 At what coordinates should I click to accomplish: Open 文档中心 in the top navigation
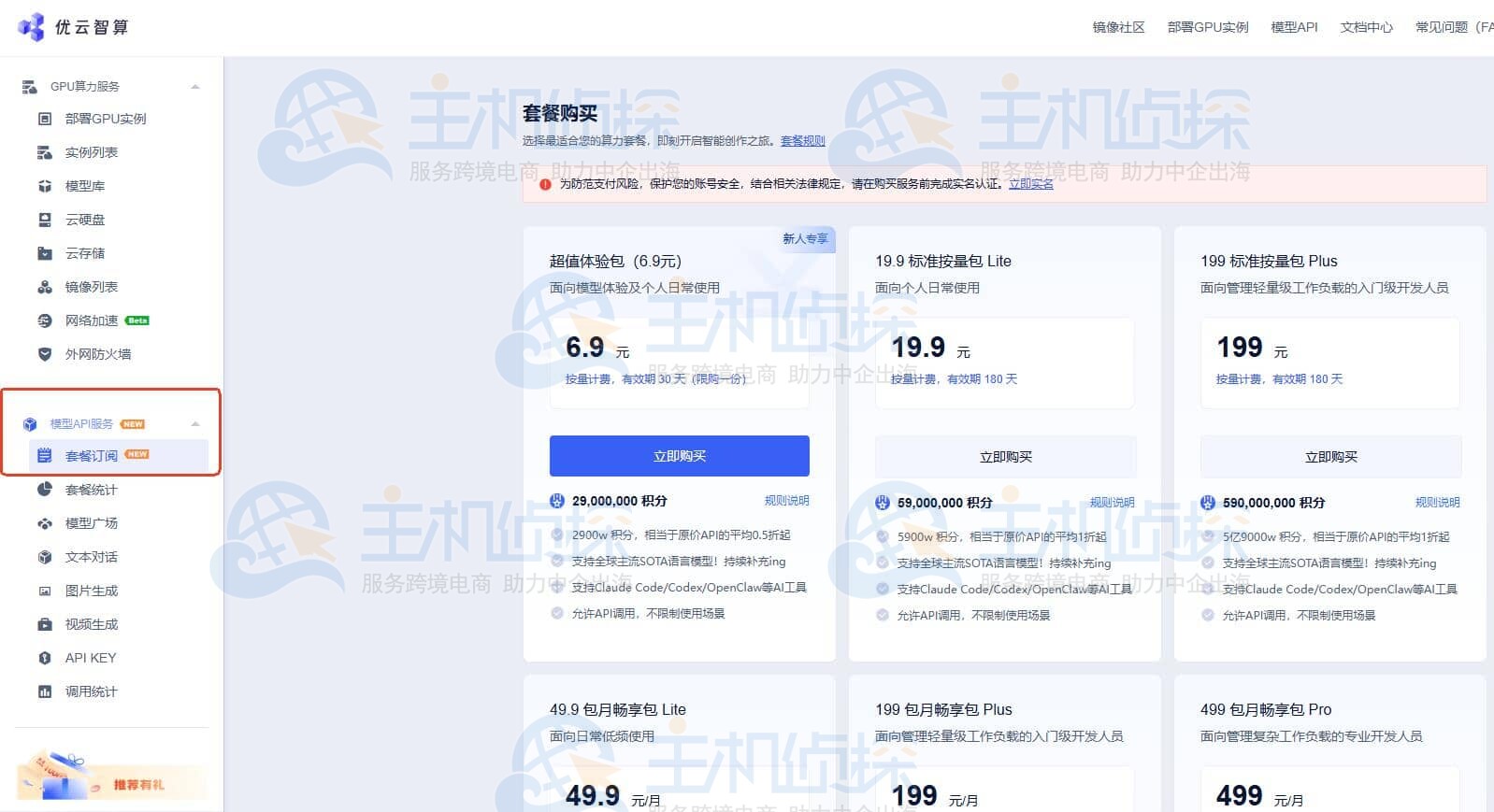(1367, 27)
